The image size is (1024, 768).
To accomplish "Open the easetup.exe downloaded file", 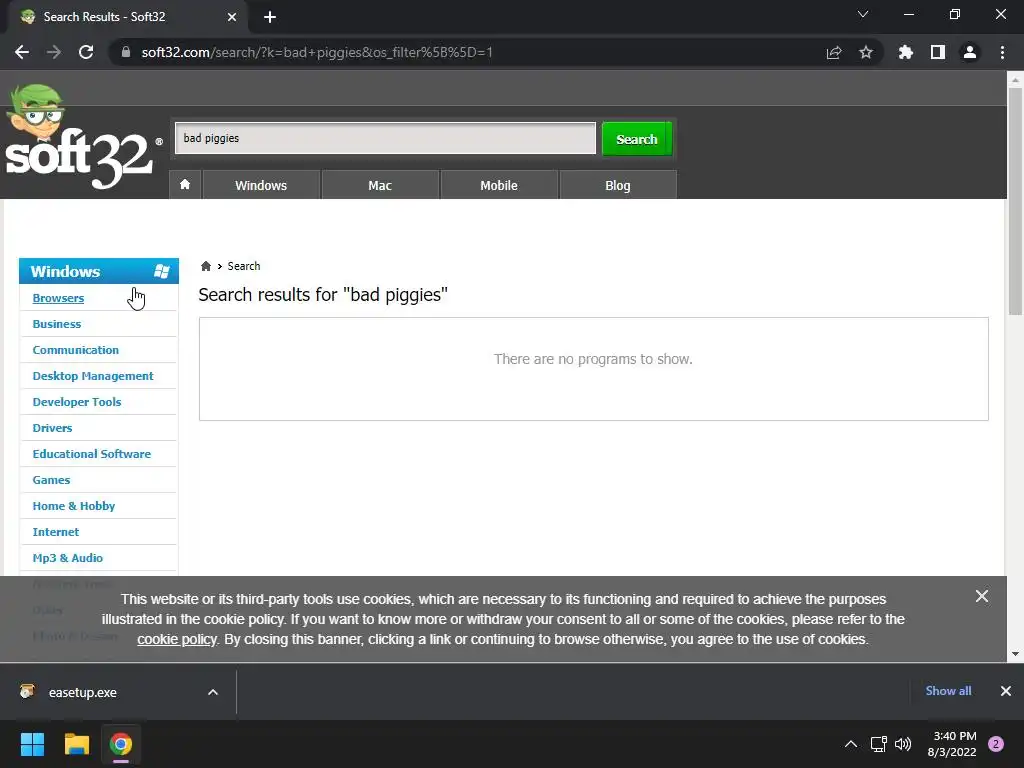I will point(82,692).
